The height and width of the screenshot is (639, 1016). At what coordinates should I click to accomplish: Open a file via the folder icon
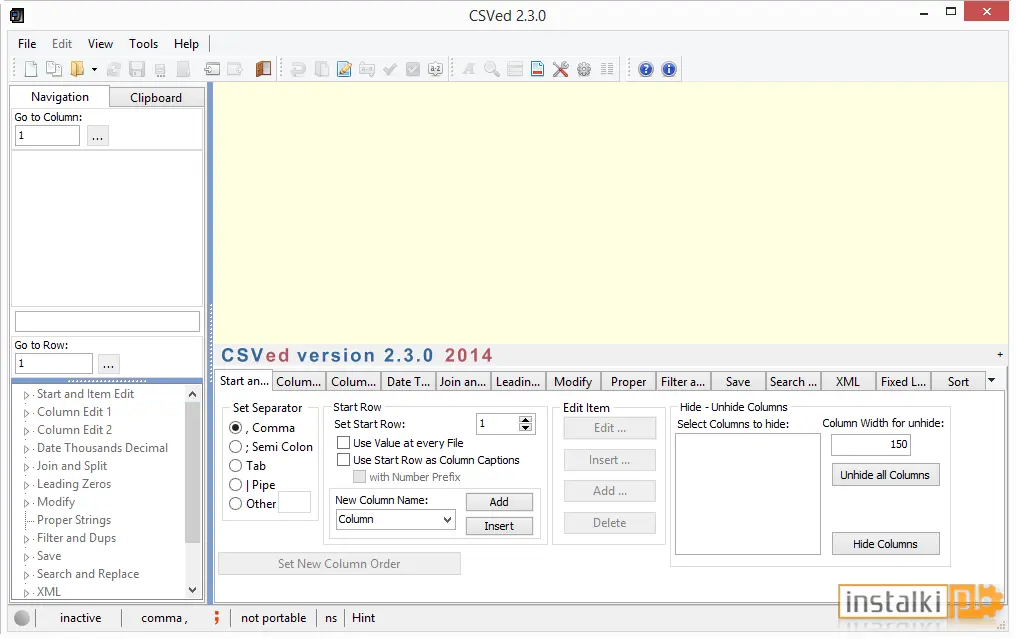click(77, 69)
